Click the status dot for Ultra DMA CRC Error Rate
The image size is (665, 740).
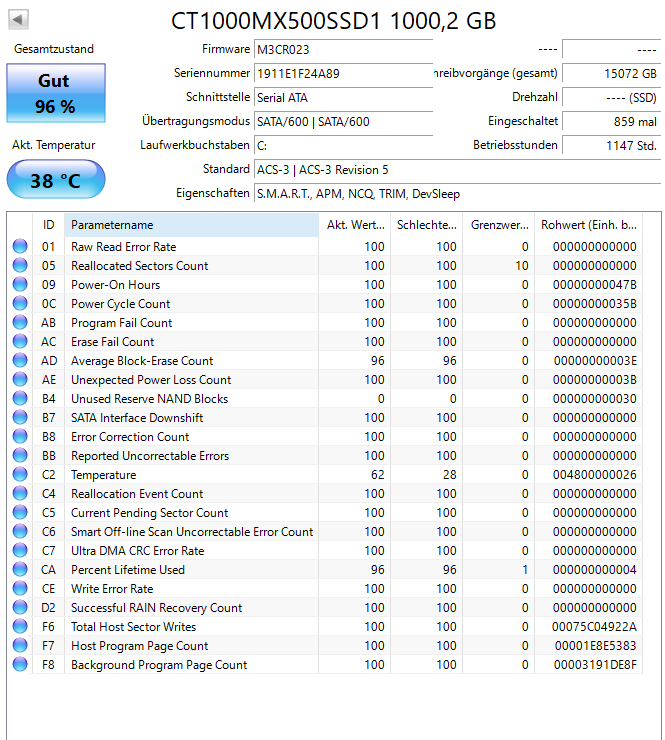coord(20,550)
